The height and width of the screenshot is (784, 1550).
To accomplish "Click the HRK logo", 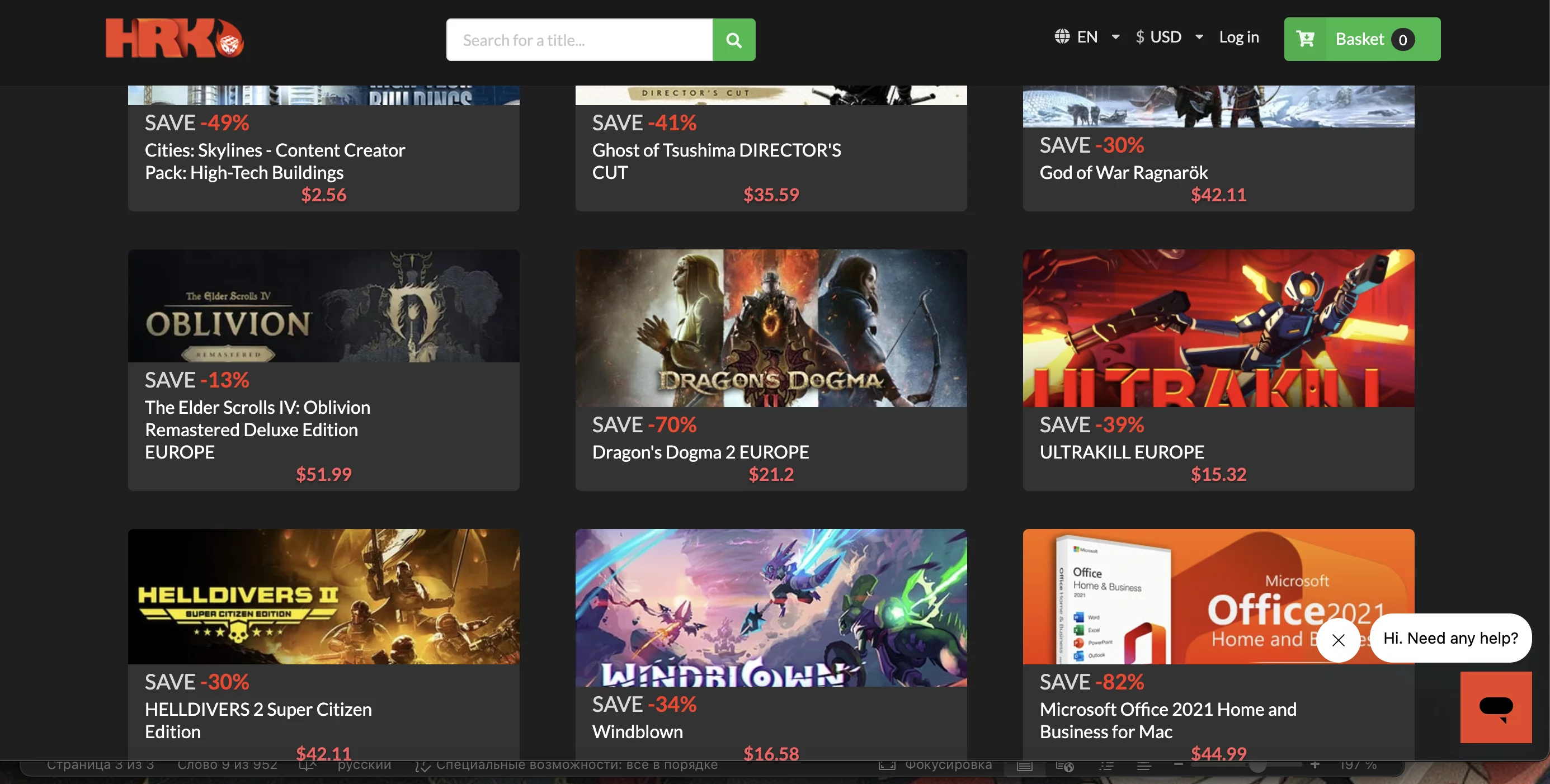I will (174, 39).
